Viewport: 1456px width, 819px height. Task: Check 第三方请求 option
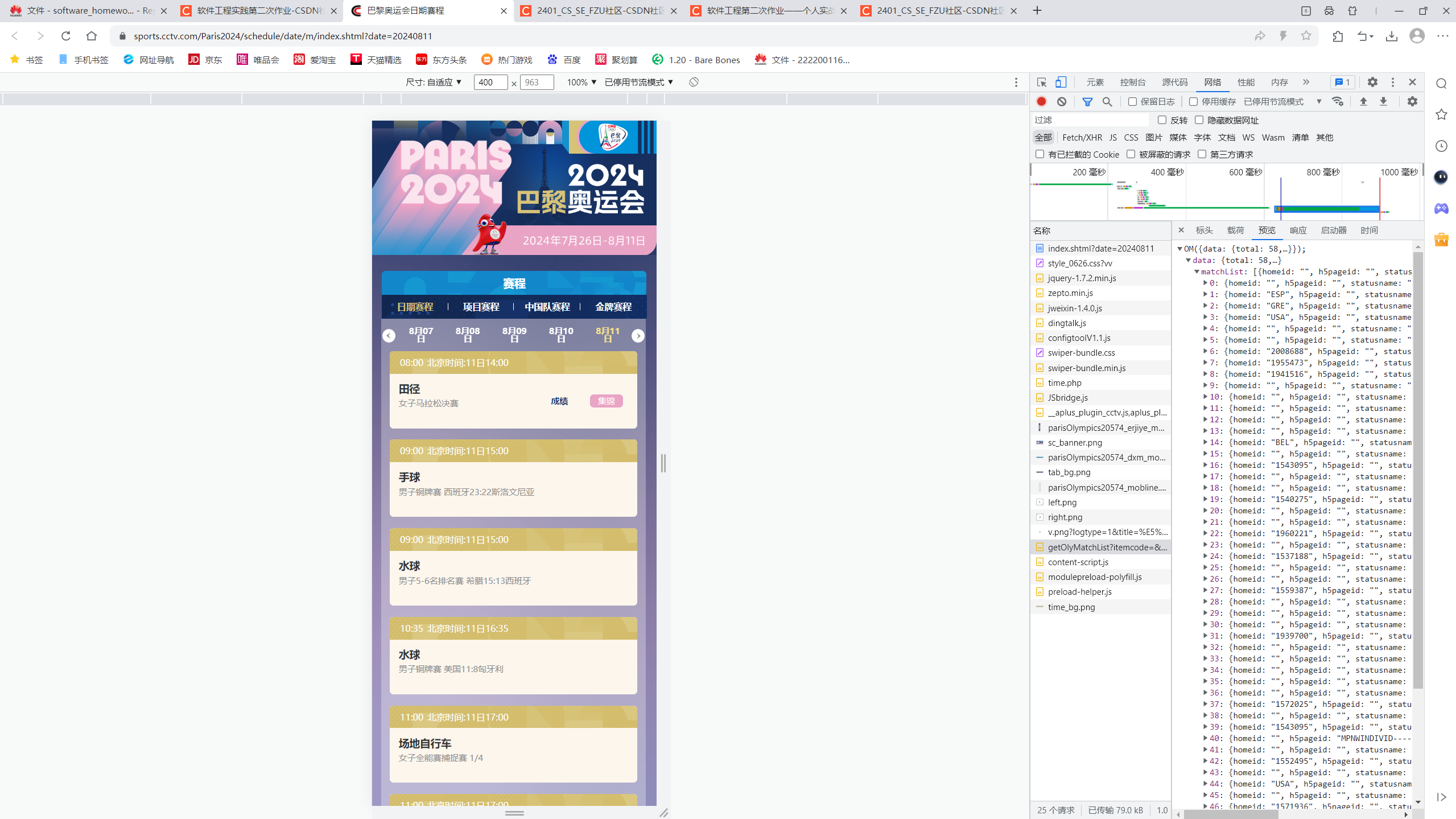coord(1202,154)
